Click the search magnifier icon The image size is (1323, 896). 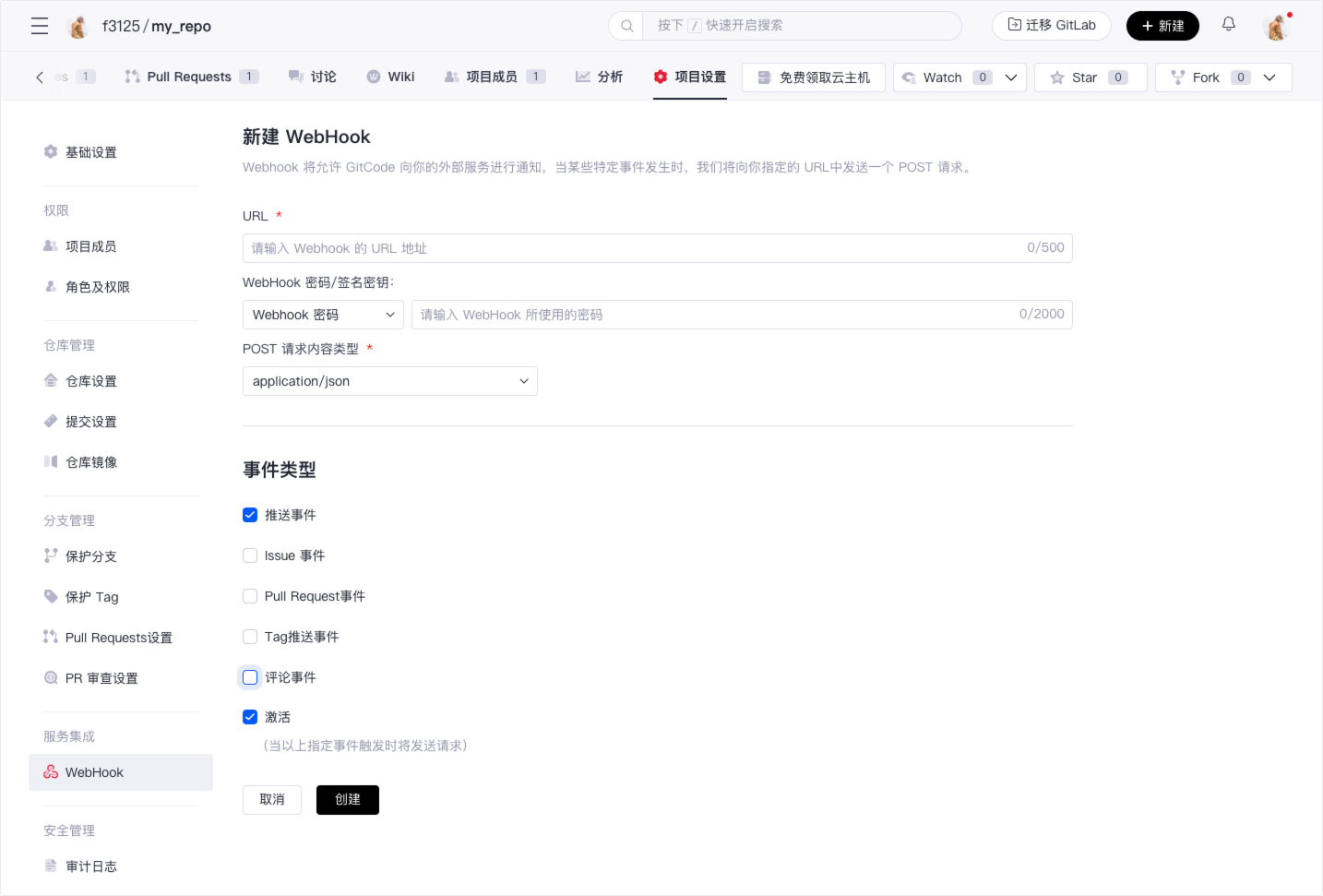627,26
